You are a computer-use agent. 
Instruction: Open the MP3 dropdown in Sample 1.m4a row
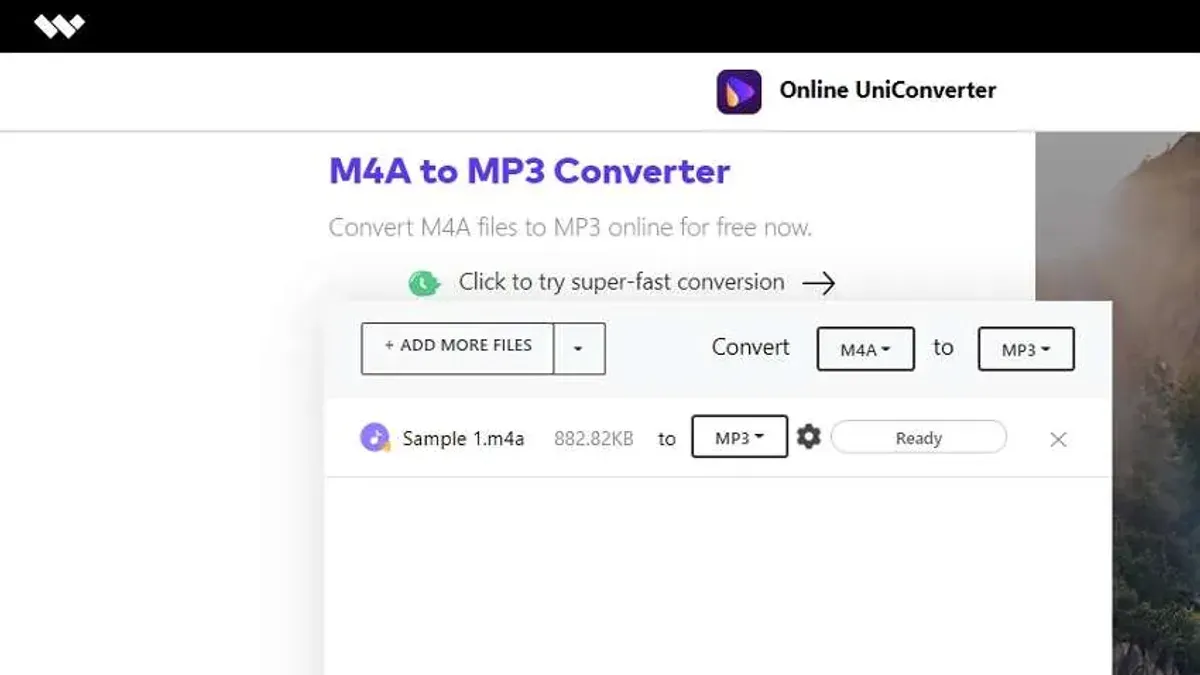point(740,437)
